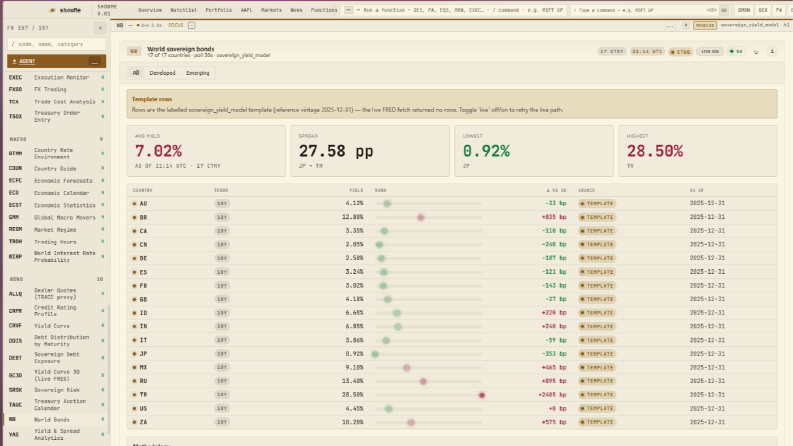This screenshot has height=446, width=793.
Task: Focus the code, name, category search field
Action: coord(57,44)
